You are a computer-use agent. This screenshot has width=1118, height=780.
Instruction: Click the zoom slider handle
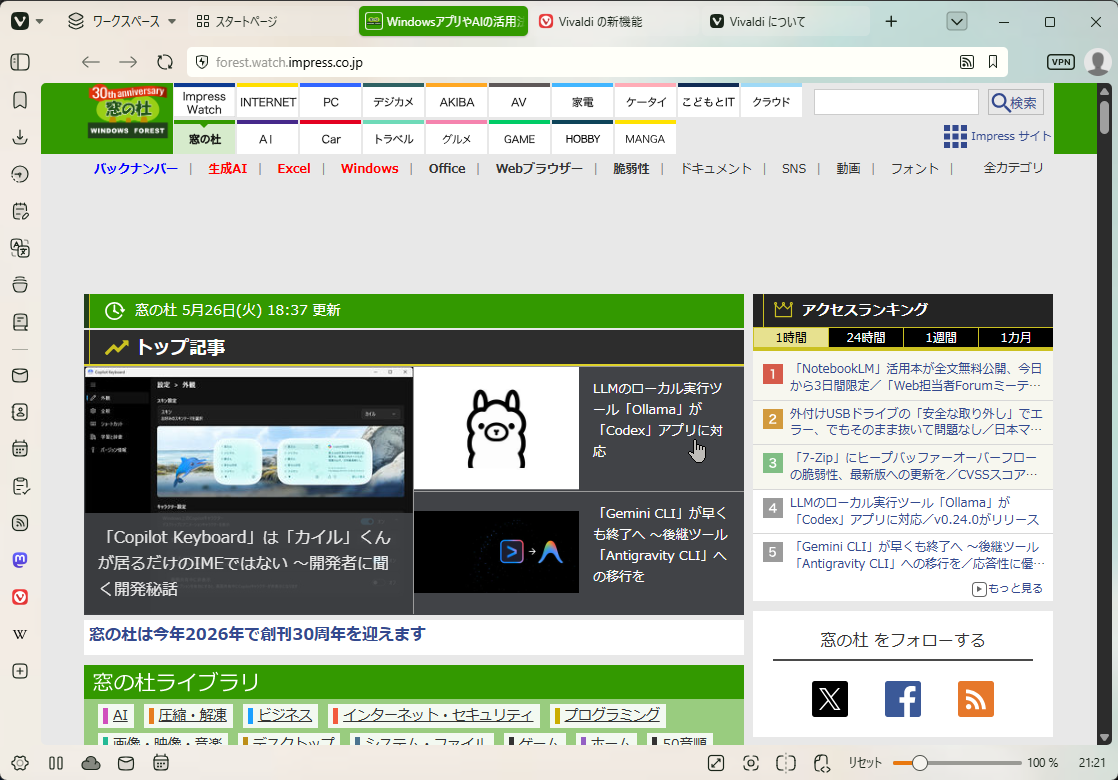pyautogui.click(x=920, y=763)
